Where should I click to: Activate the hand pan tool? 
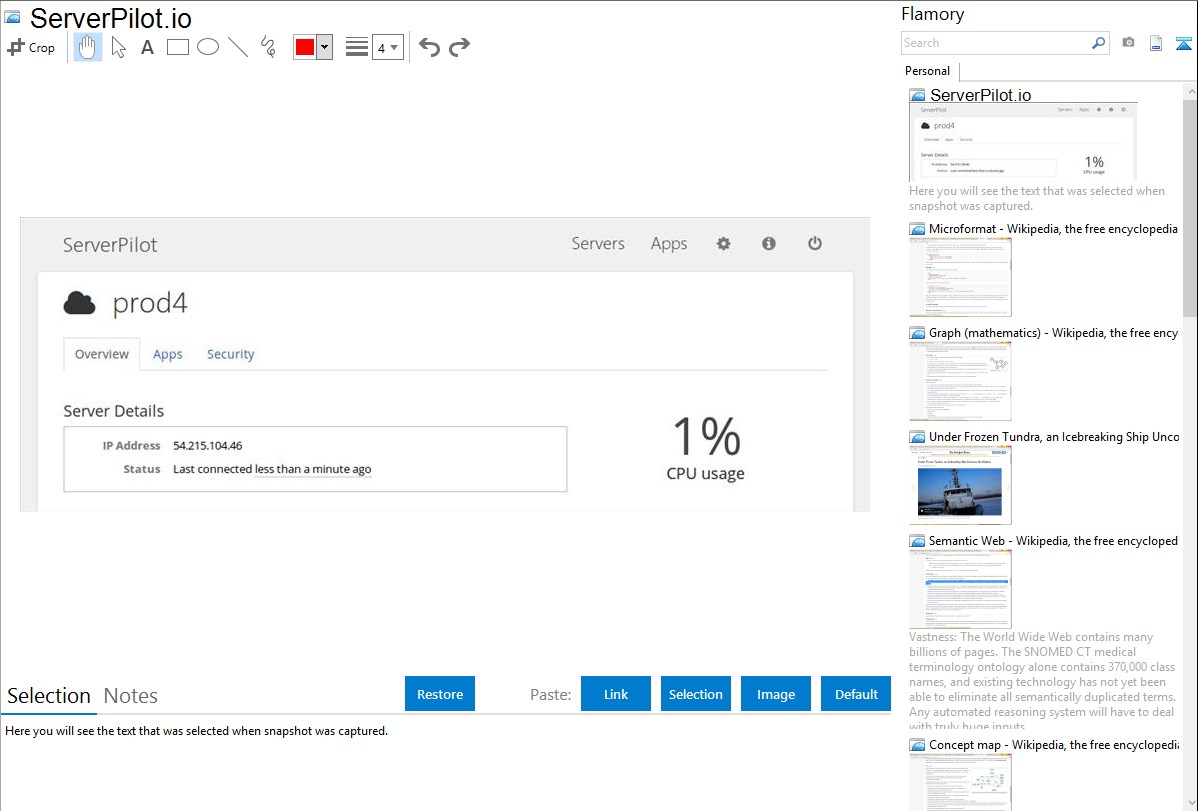coord(88,47)
